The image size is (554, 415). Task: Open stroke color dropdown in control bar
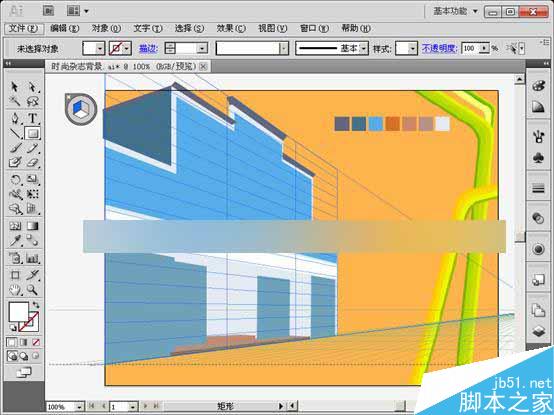point(127,48)
